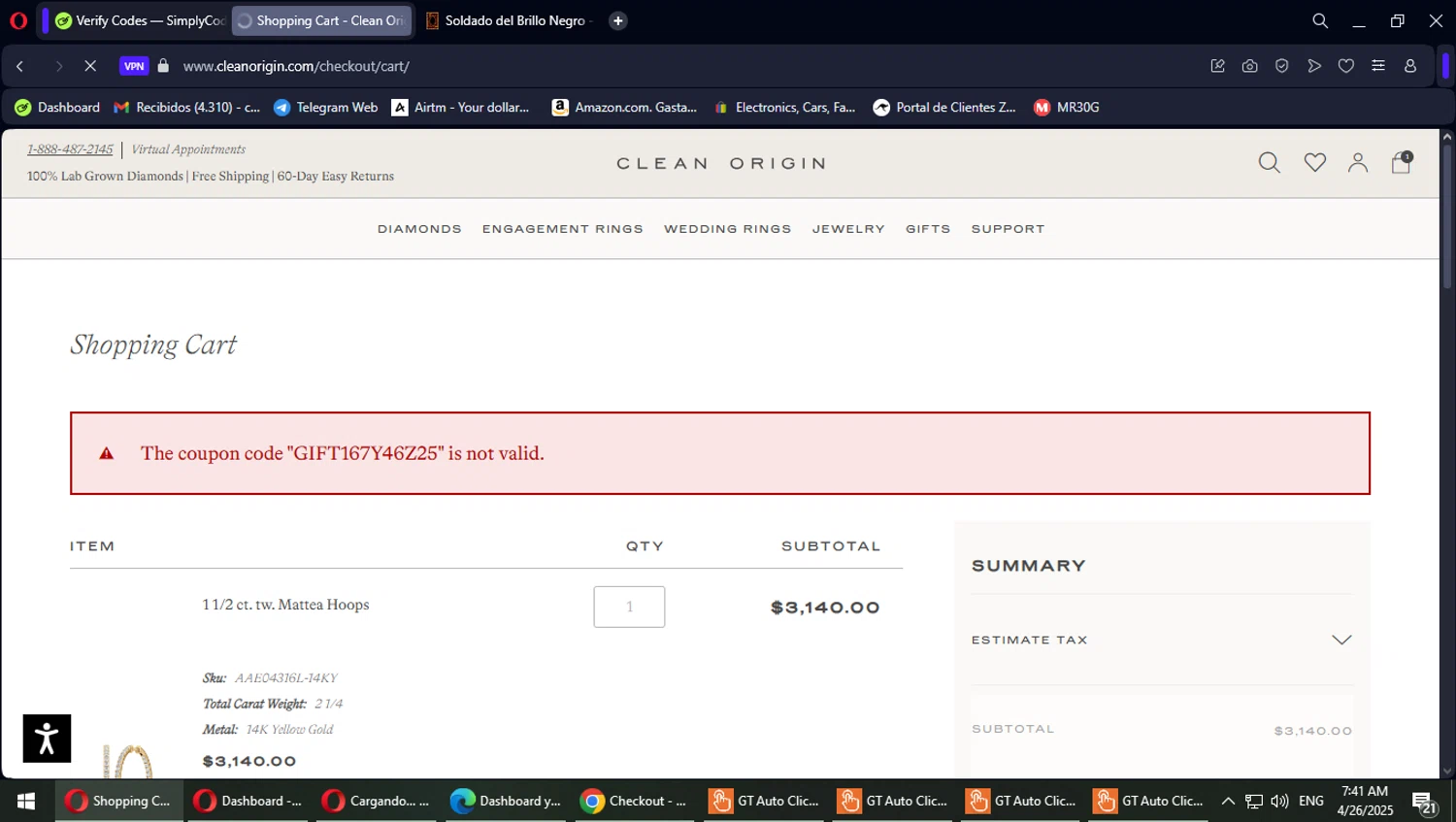Click the Mattea Hoops product name
This screenshot has width=1456, height=822.
(x=285, y=605)
